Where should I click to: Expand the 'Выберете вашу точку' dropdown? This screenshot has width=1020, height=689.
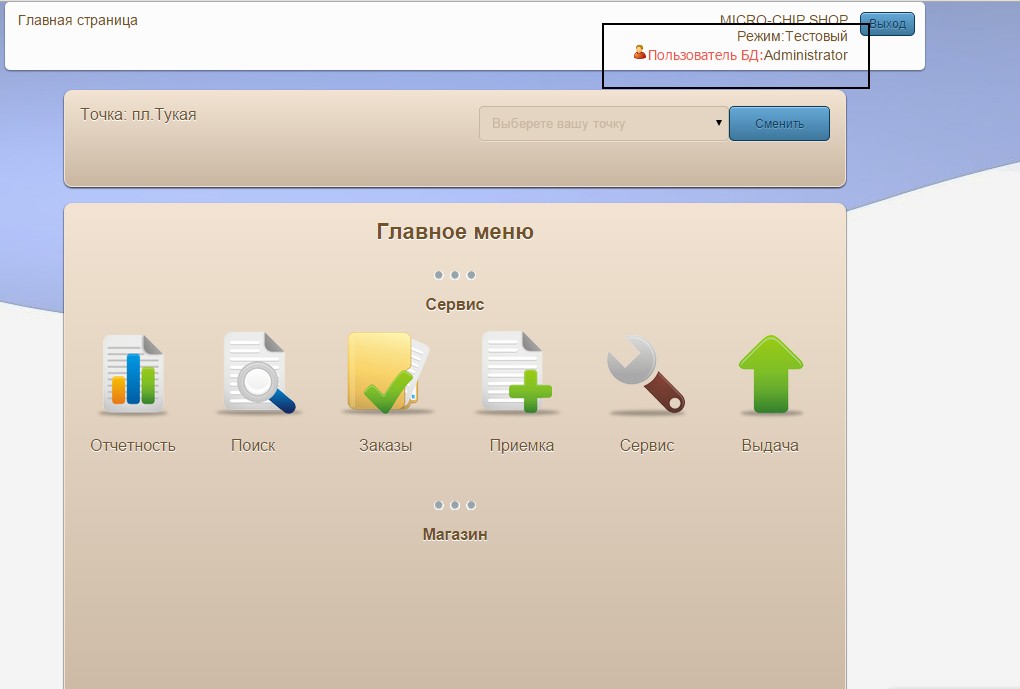pos(603,124)
